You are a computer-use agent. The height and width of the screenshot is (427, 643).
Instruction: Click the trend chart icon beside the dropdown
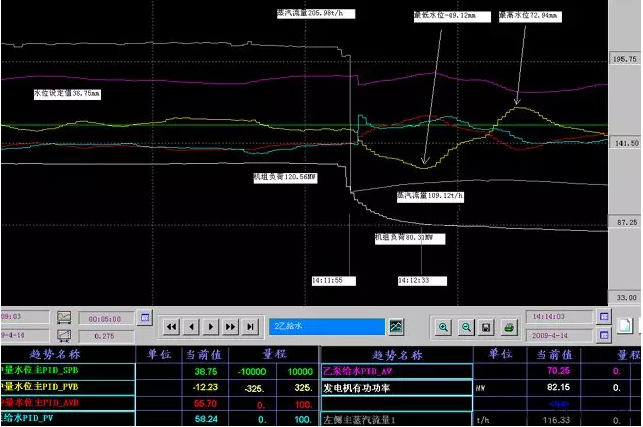[397, 326]
